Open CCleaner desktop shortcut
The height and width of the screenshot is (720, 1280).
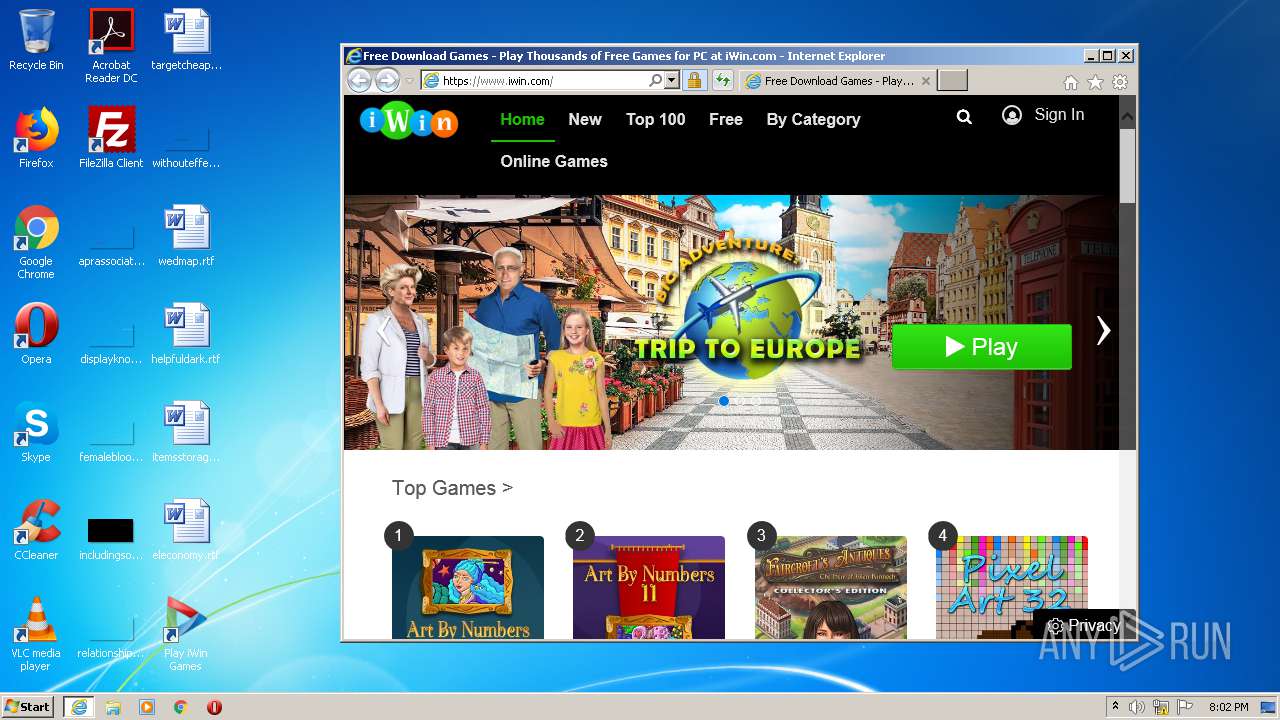click(36, 529)
